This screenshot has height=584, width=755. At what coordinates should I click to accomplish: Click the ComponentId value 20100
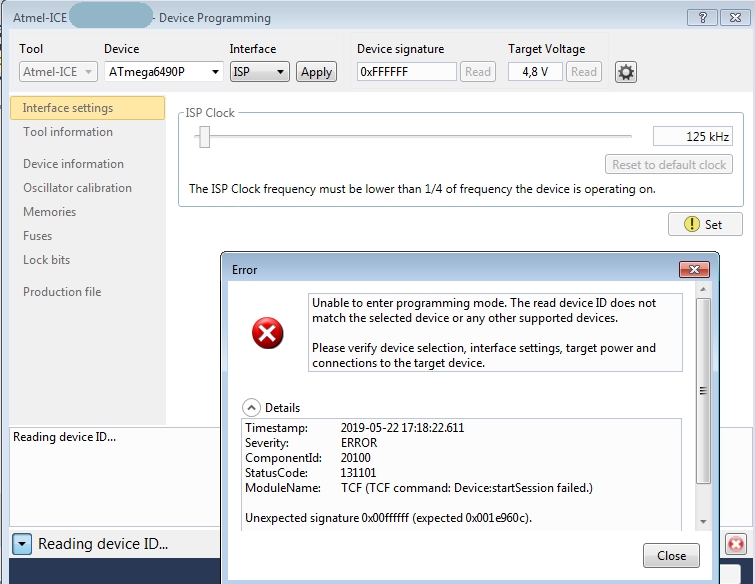(x=356, y=458)
